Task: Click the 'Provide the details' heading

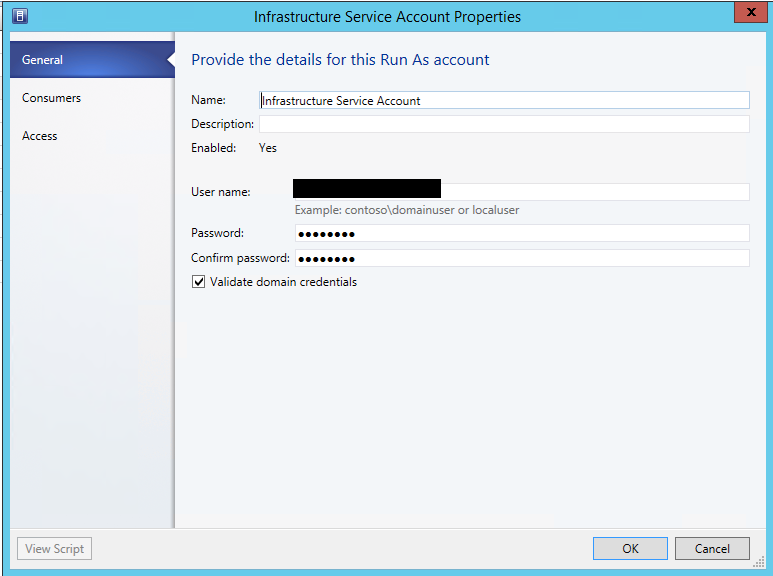Action: pos(340,60)
